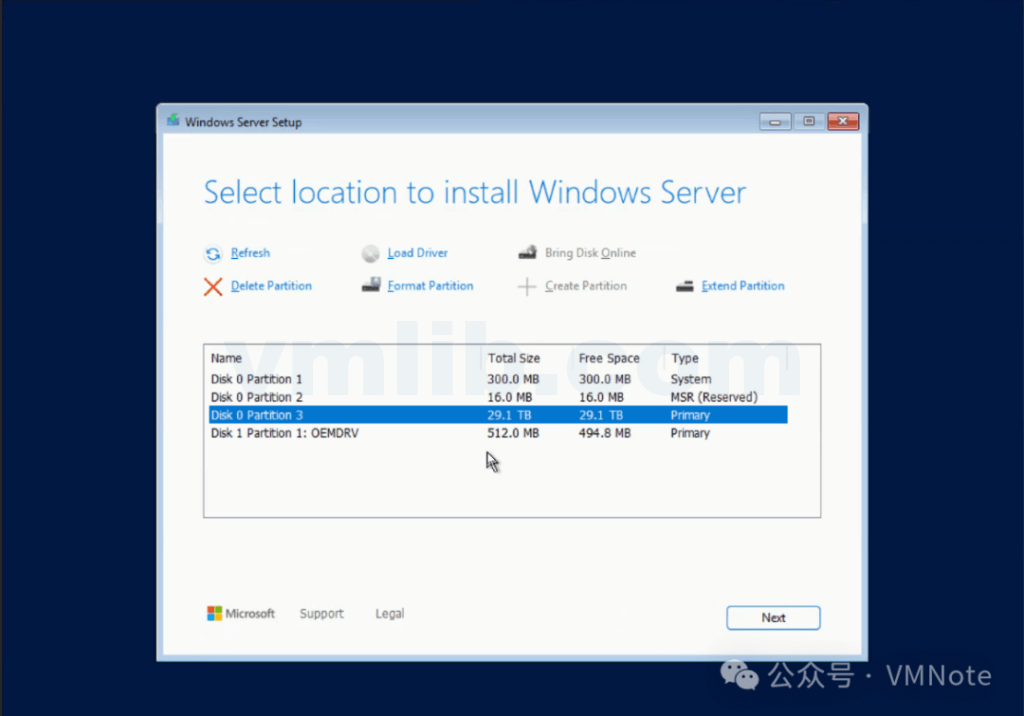Open the Support link
The width and height of the screenshot is (1024, 716).
(321, 614)
